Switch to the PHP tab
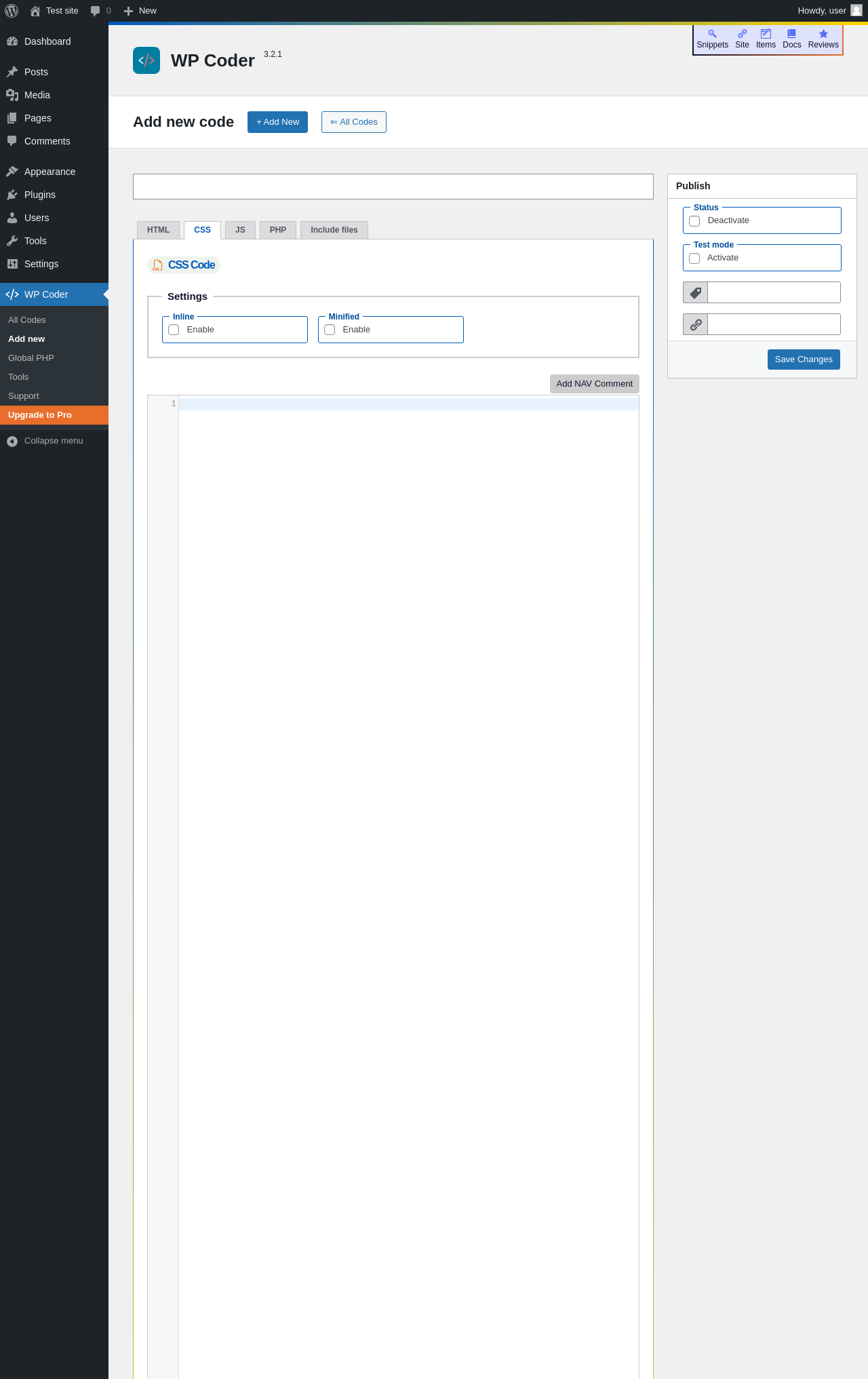 click(x=278, y=230)
